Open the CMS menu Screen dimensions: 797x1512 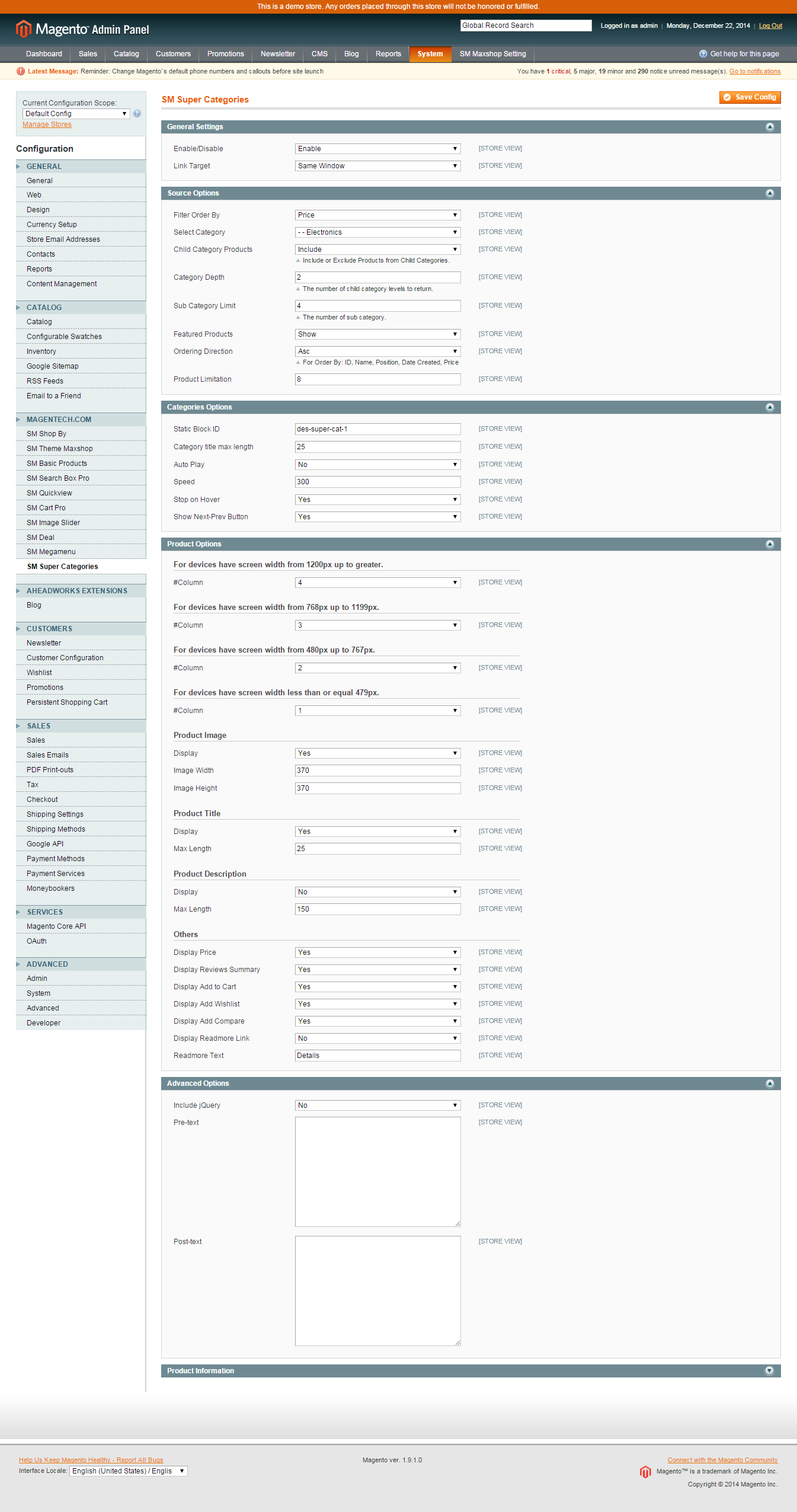click(319, 54)
